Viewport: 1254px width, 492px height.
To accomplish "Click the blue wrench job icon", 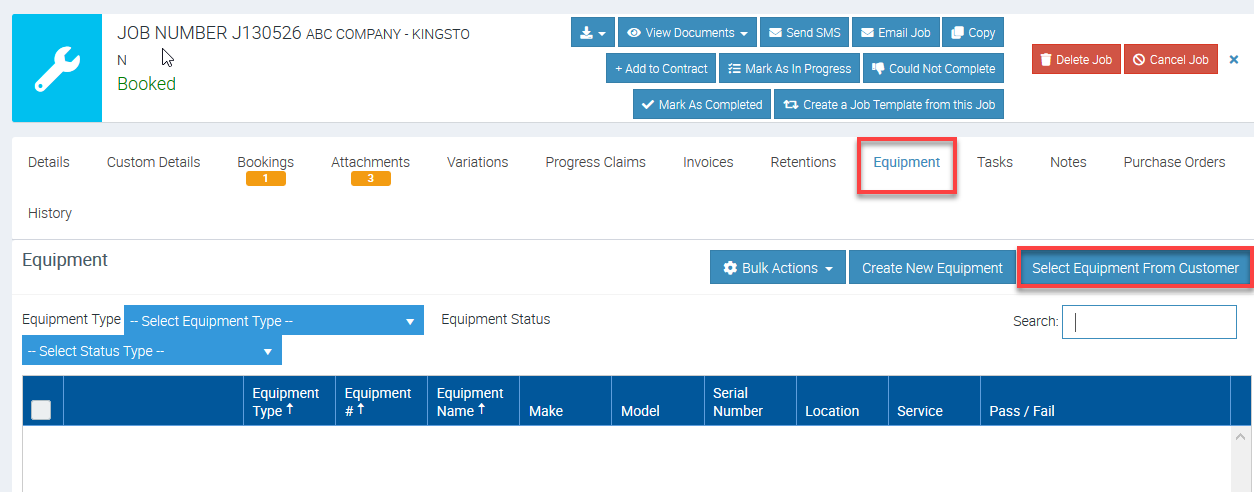I will click(57, 68).
